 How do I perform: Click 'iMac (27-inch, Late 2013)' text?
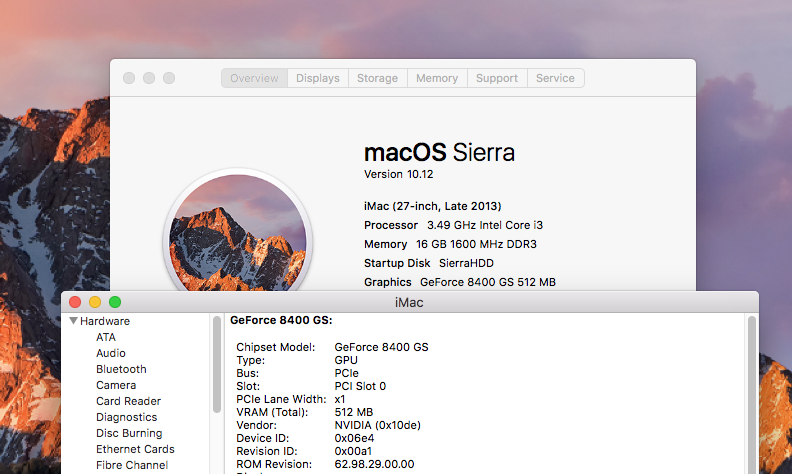(x=433, y=206)
